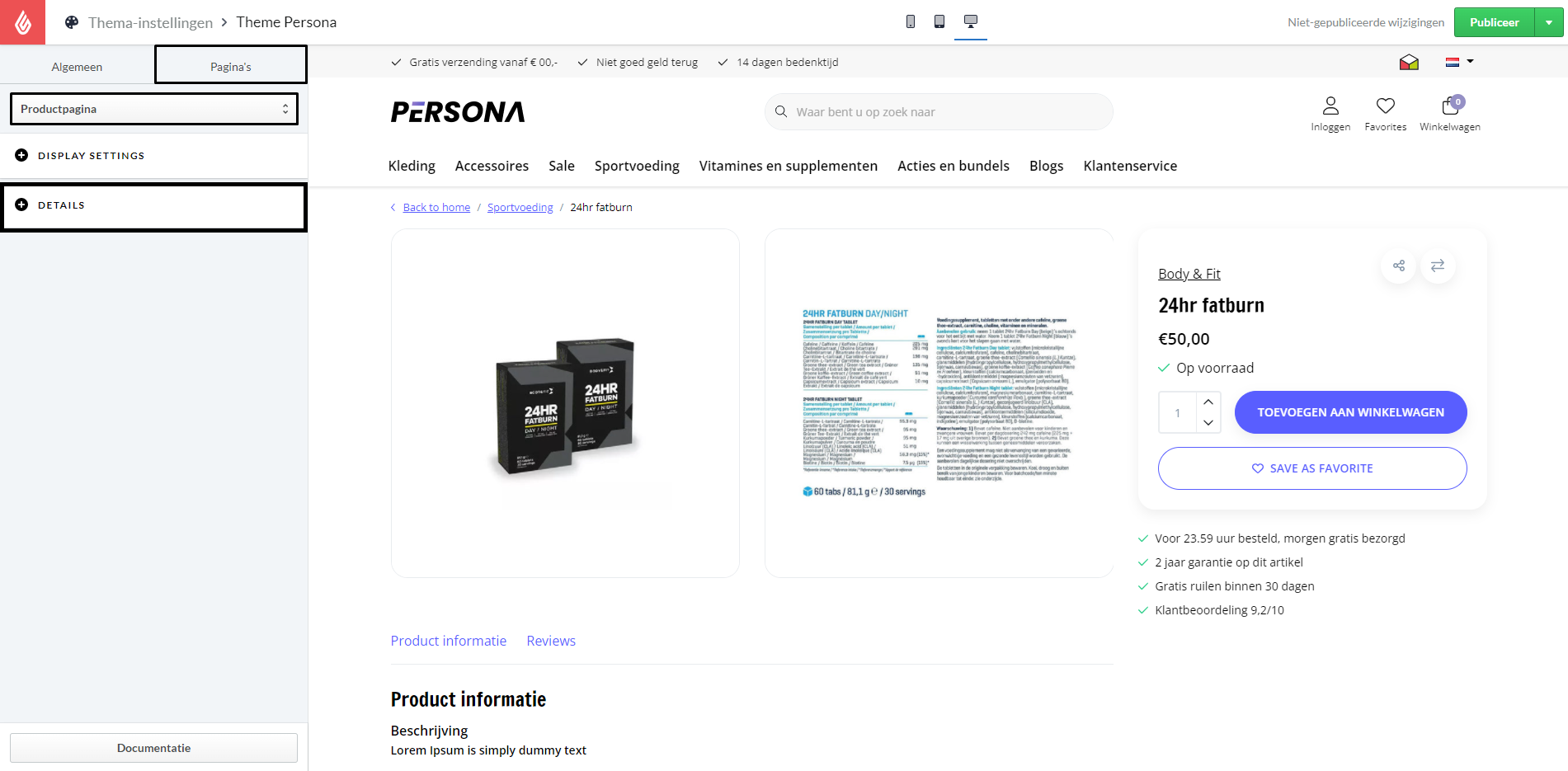Open the language flag dropdown
Screen dimensions: 1568x771
click(1459, 62)
